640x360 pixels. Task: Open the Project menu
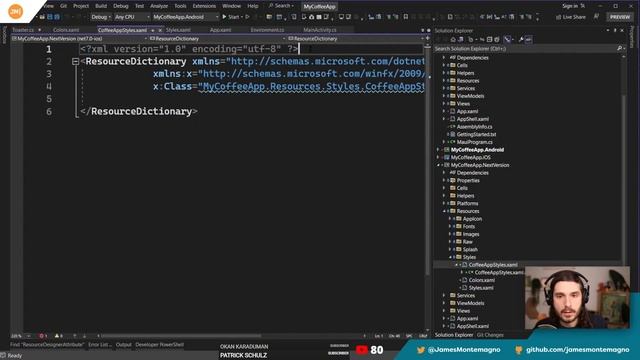[81, 6]
